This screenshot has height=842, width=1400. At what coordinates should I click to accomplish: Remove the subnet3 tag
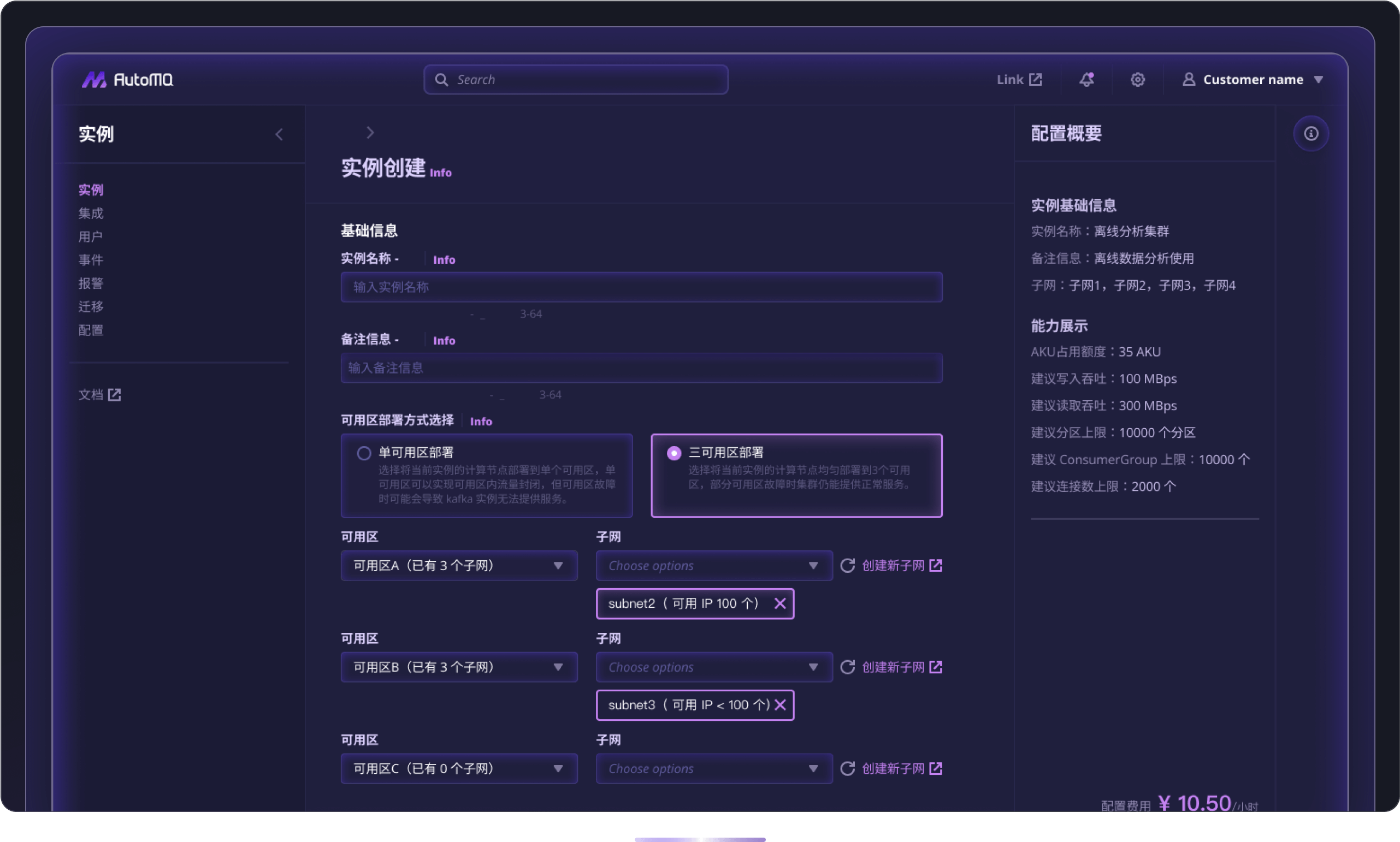coord(781,705)
